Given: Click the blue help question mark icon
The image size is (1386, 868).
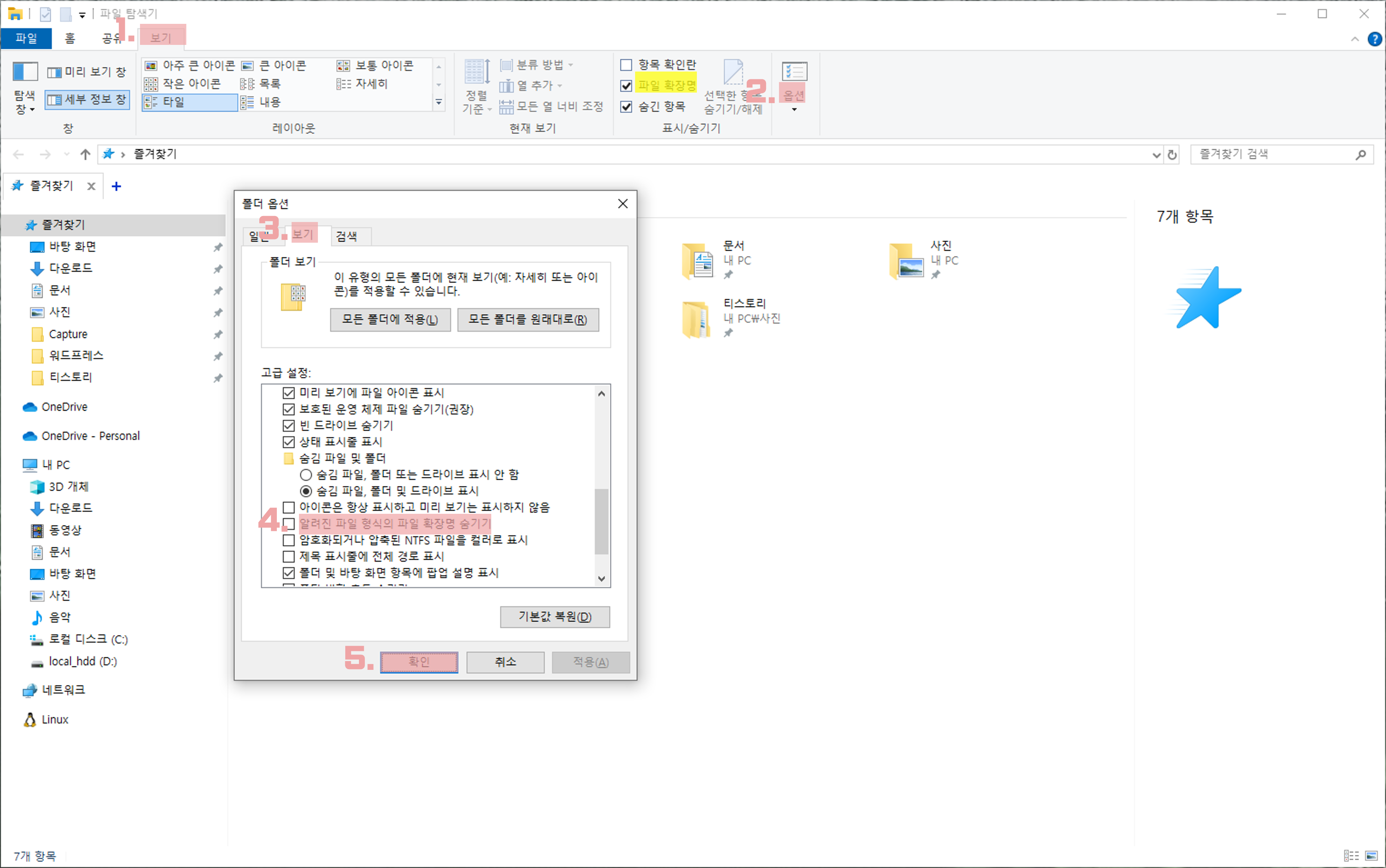Looking at the screenshot, I should 1374,39.
